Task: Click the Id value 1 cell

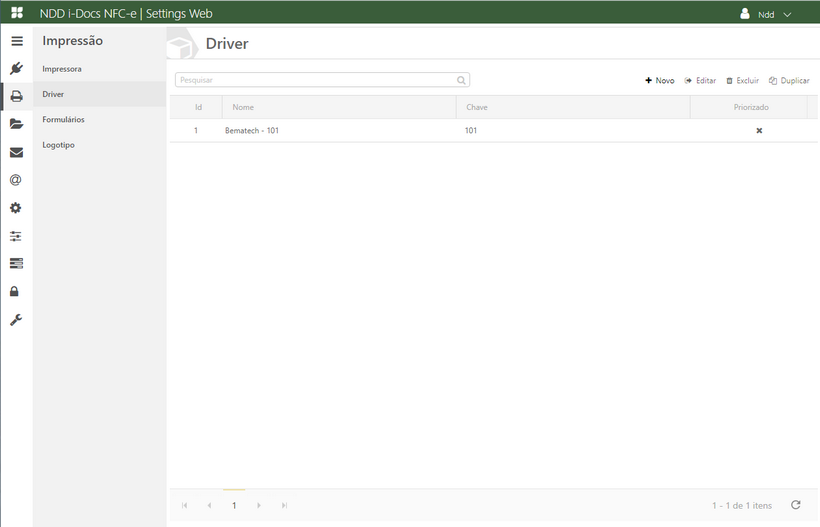Action: click(x=196, y=131)
